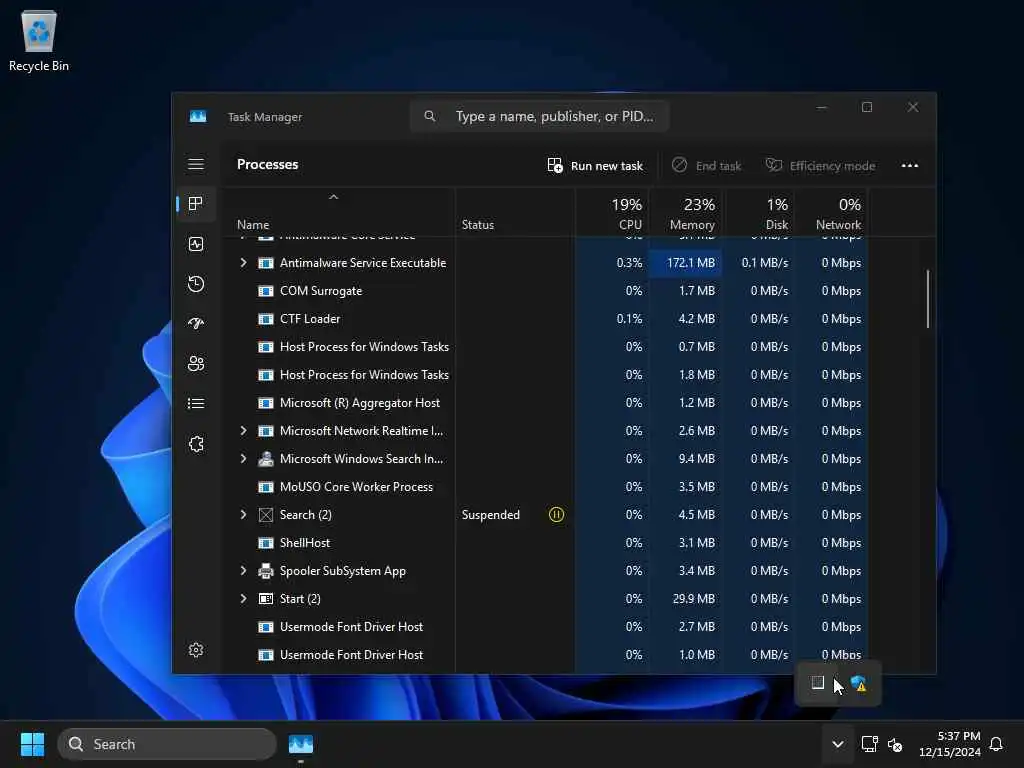Click the 0.1 MB/s disk value
This screenshot has width=1024, height=768.
765,263
